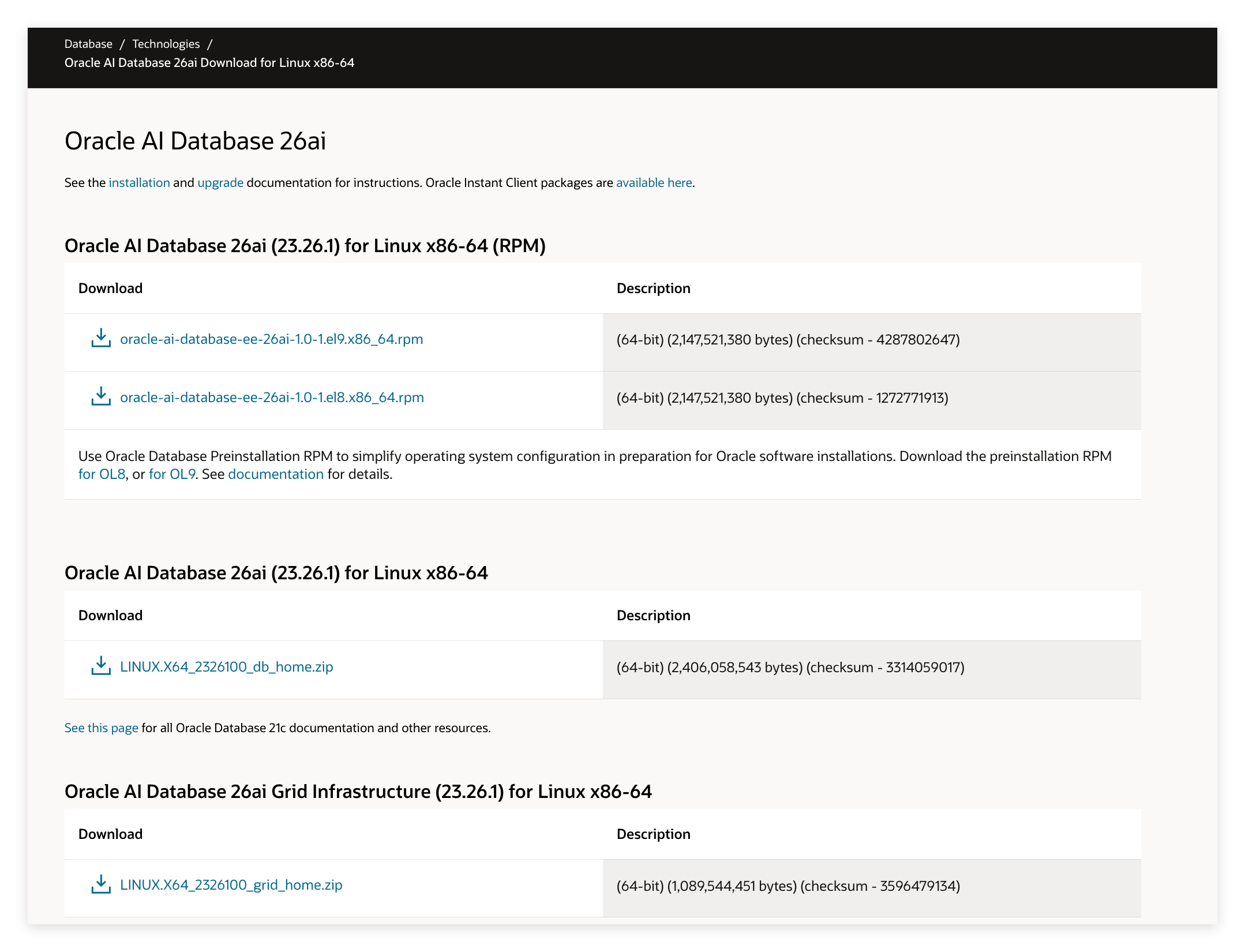Click download icon beside db_home.zip
This screenshot has width=1245, height=952.
pos(101,666)
